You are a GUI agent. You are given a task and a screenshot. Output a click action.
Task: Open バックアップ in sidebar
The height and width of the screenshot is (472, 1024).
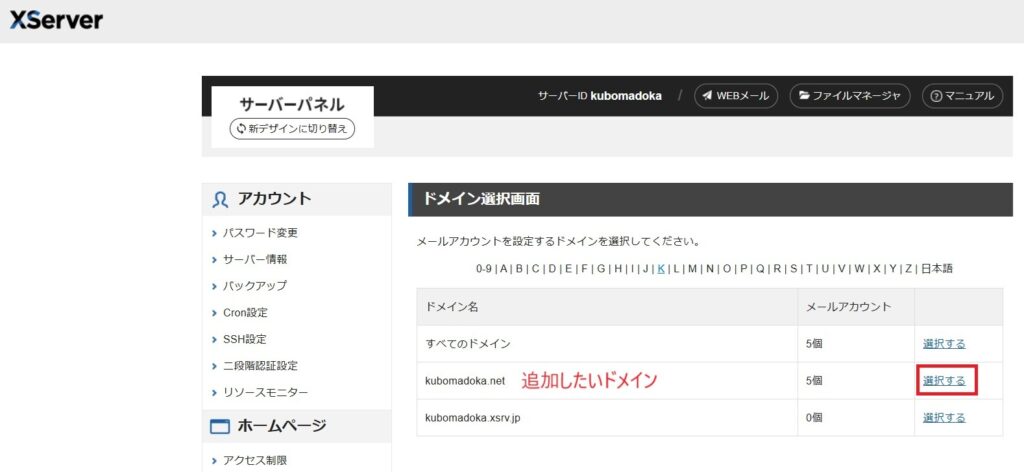coord(255,286)
